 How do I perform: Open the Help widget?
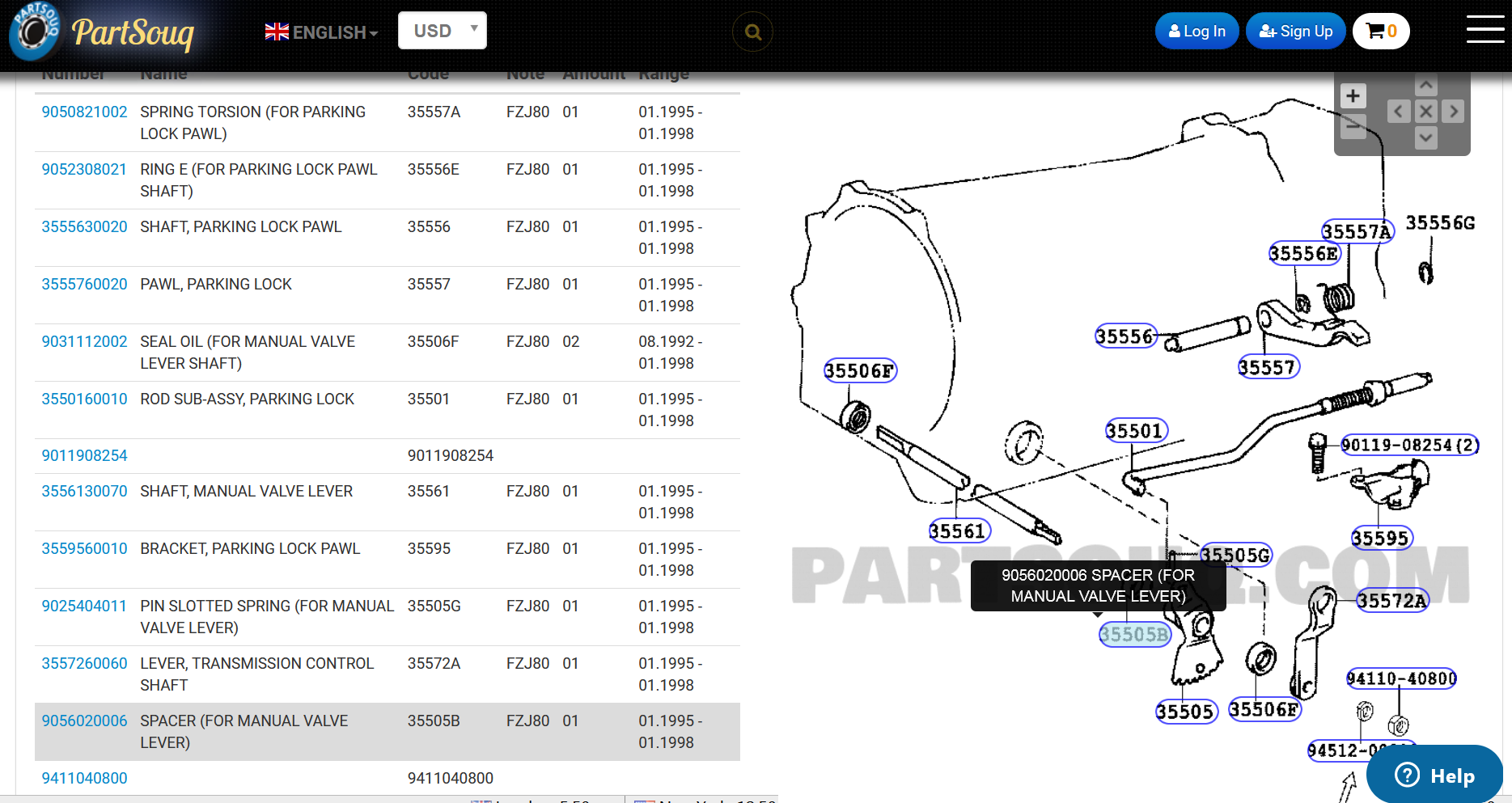pos(1434,775)
